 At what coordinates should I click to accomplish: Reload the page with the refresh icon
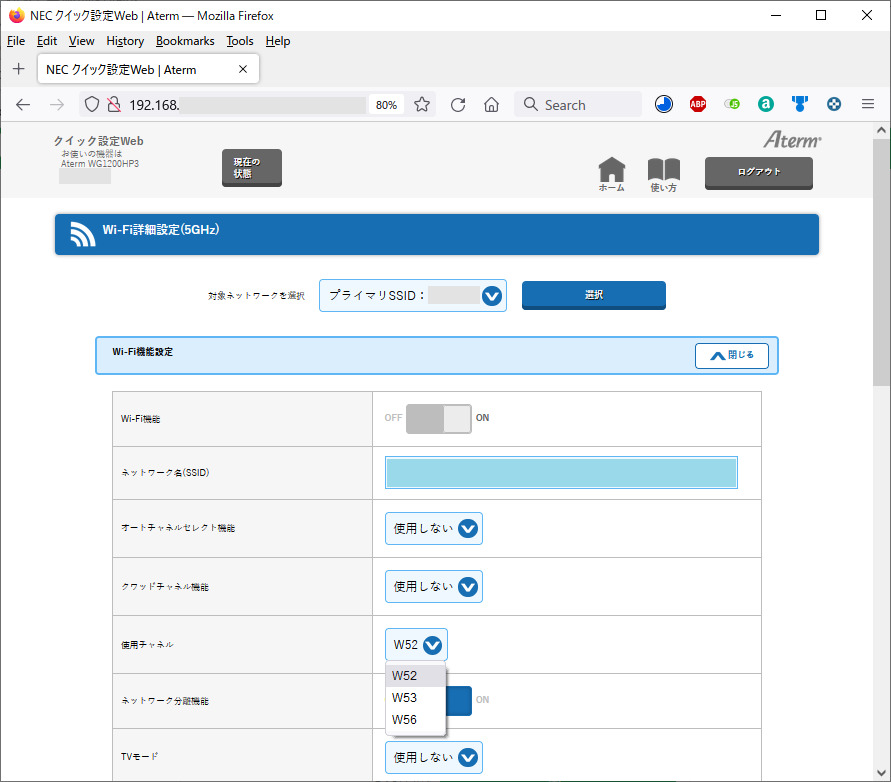[x=458, y=104]
